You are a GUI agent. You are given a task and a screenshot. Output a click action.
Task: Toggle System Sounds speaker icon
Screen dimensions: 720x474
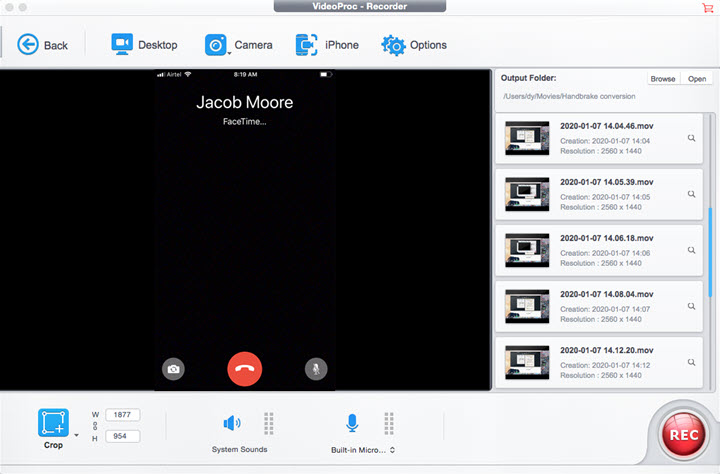coord(232,423)
